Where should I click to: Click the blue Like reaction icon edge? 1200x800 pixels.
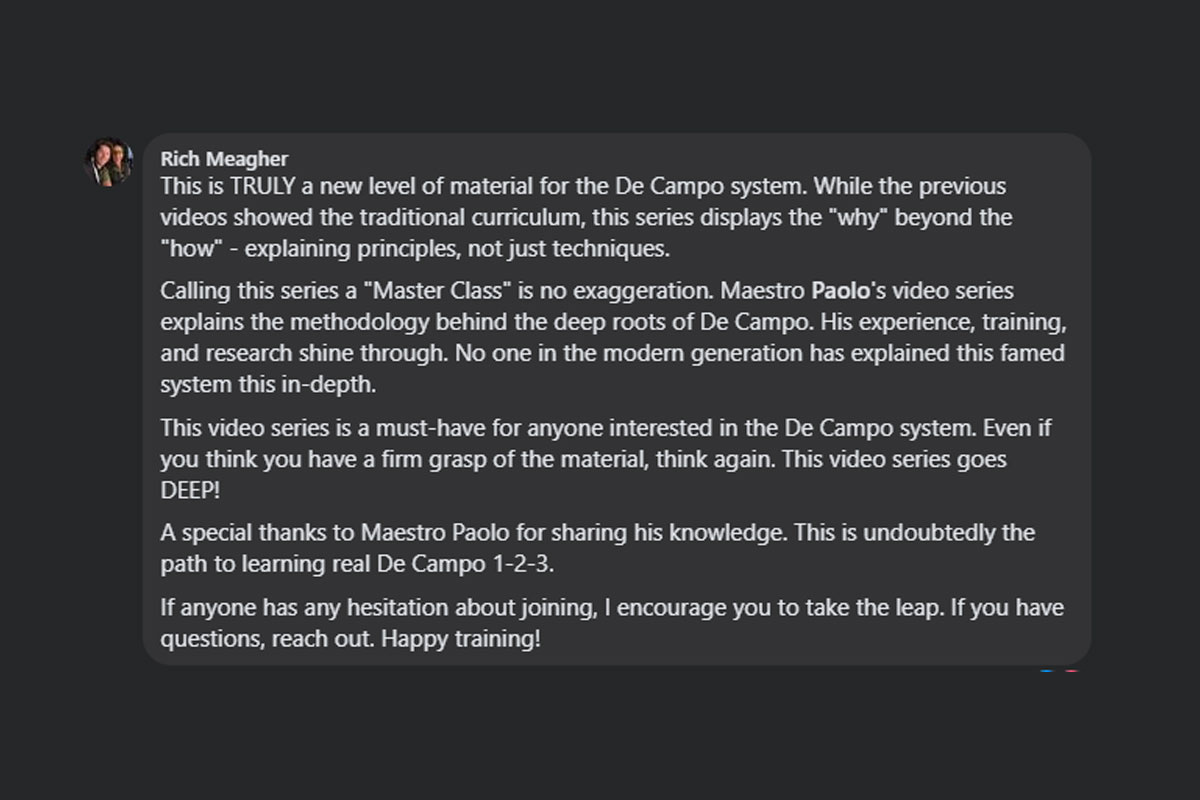(1046, 669)
